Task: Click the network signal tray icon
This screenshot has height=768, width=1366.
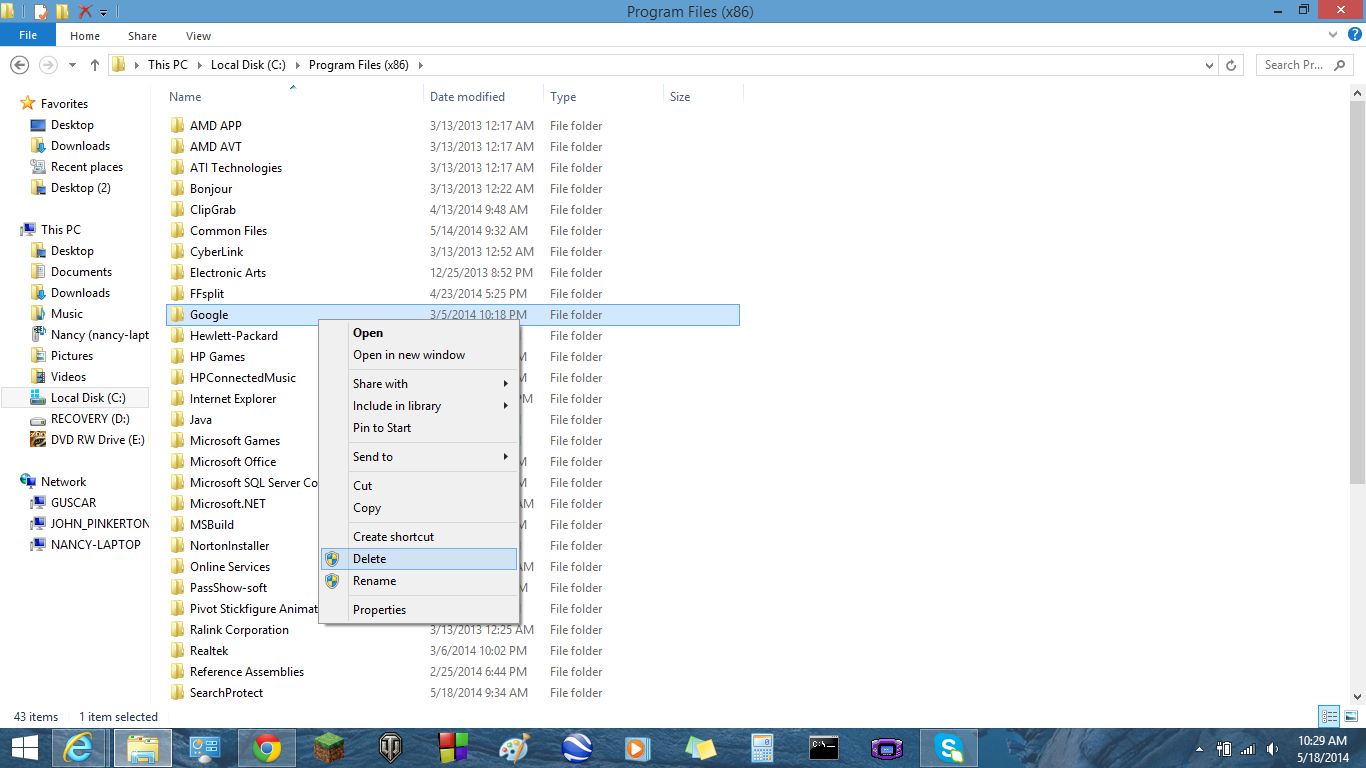Action: click(1248, 749)
